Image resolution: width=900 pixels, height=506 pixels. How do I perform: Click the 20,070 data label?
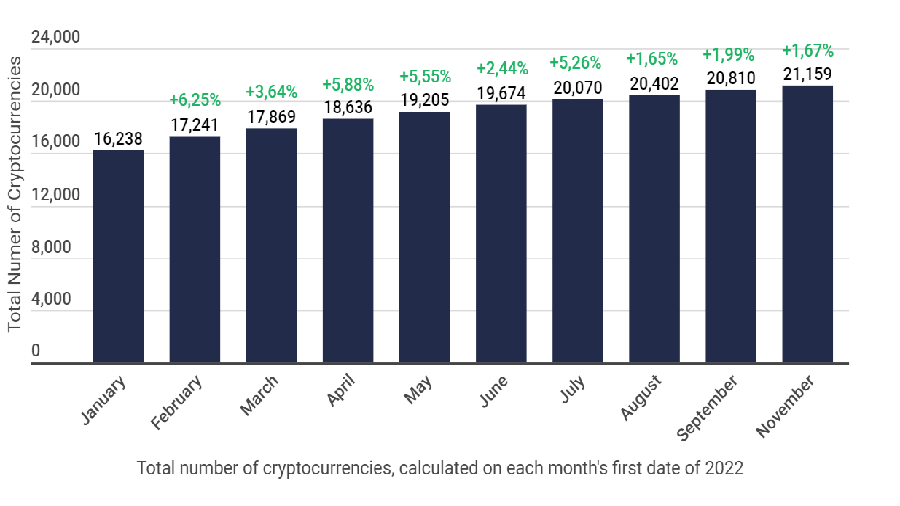point(578,88)
